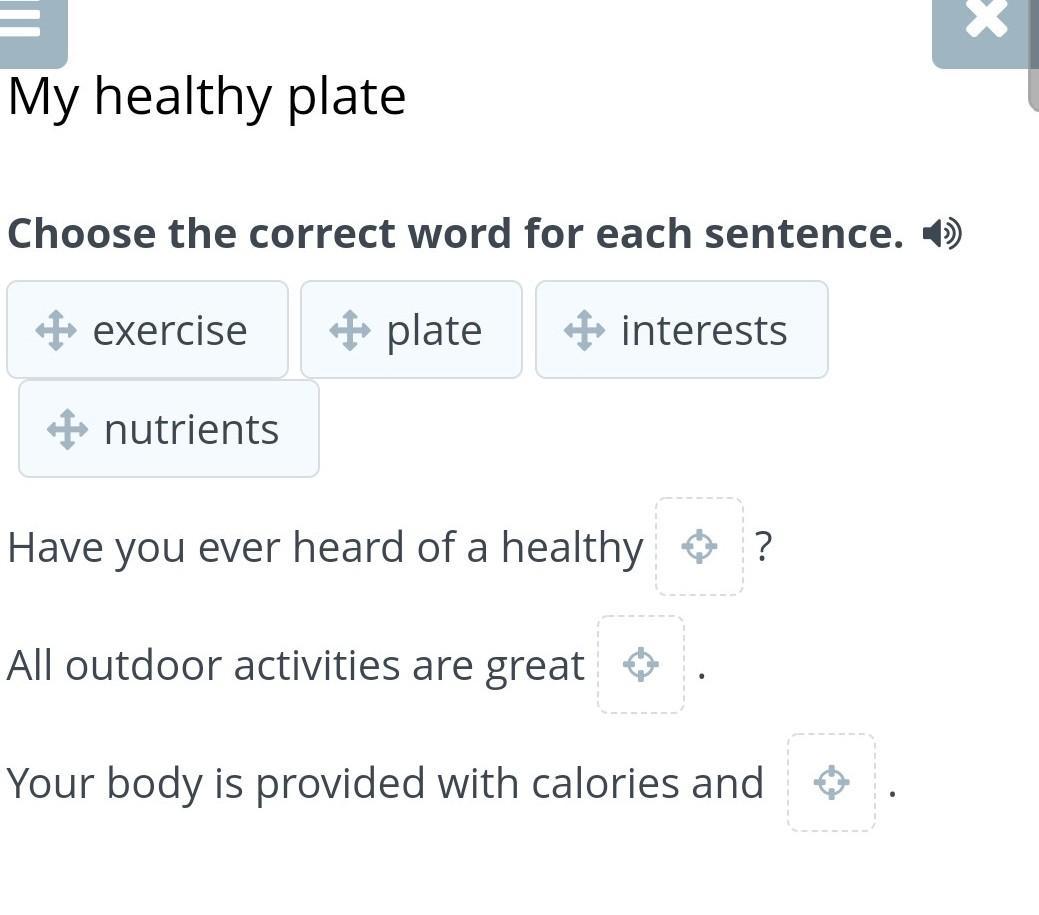1039x915 pixels.
Task: Select the word "exercise" in the word bank
Action: pos(170,330)
